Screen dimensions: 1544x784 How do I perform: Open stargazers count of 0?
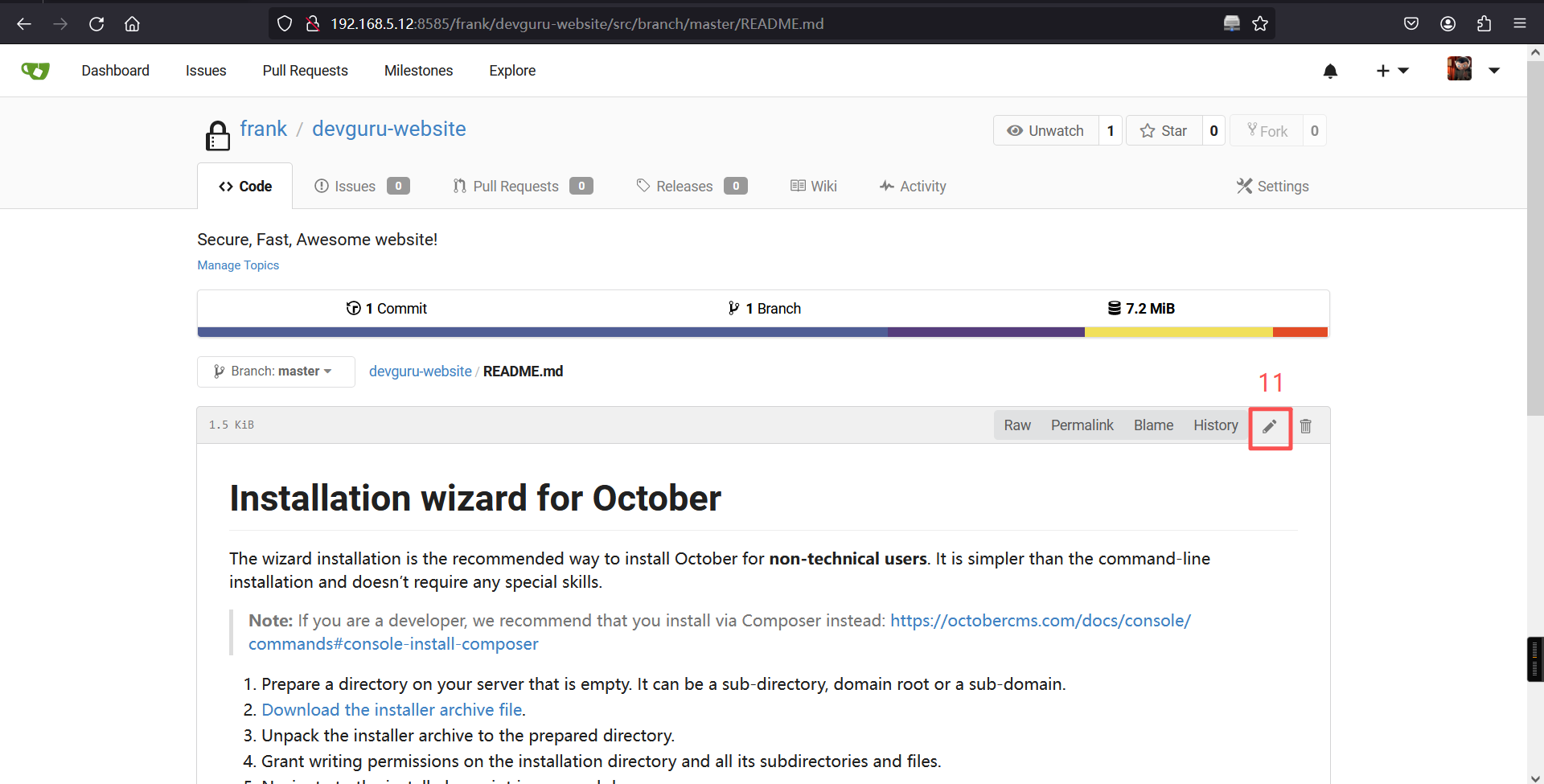(x=1213, y=130)
